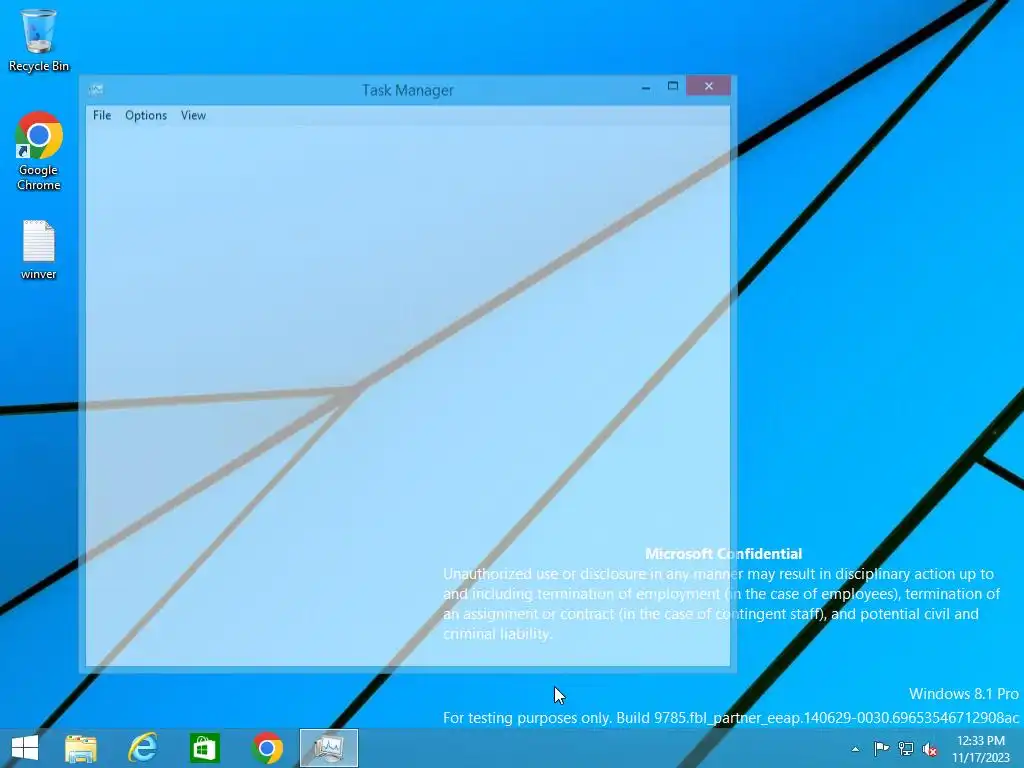Open File Explorer from the taskbar
This screenshot has width=1024, height=768.
coord(81,748)
